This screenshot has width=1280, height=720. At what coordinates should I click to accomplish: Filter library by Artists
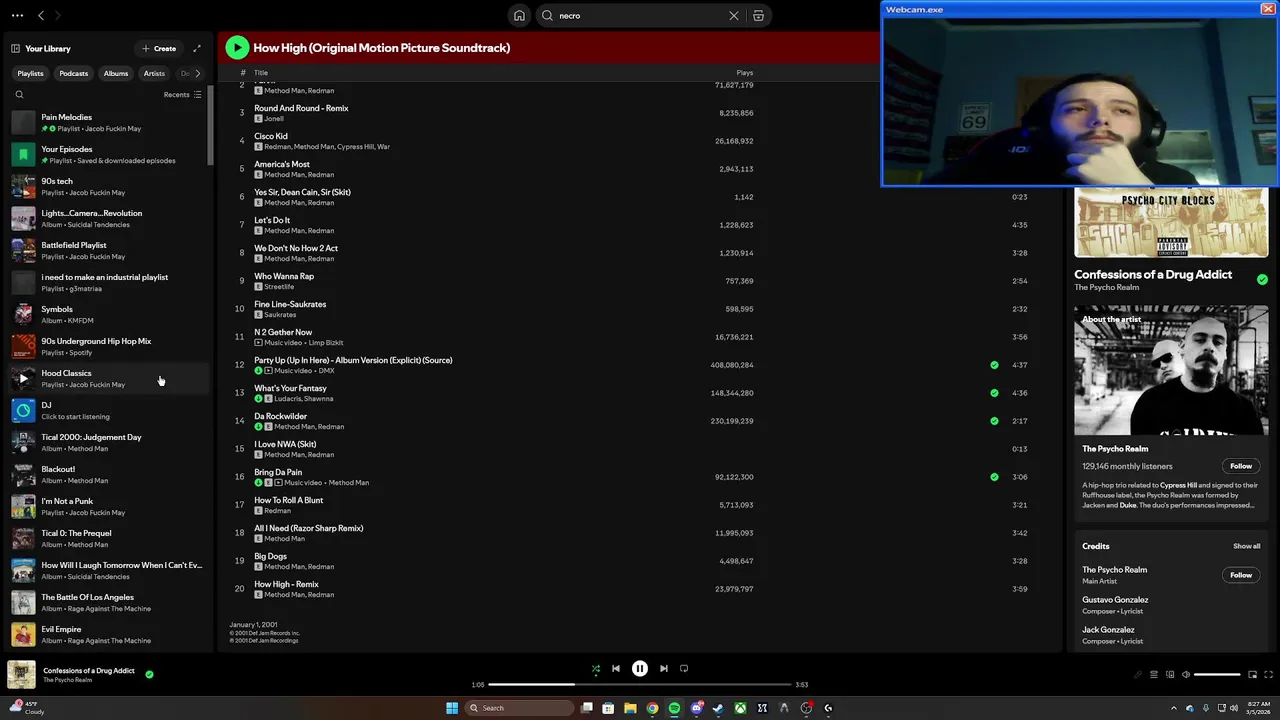point(154,73)
